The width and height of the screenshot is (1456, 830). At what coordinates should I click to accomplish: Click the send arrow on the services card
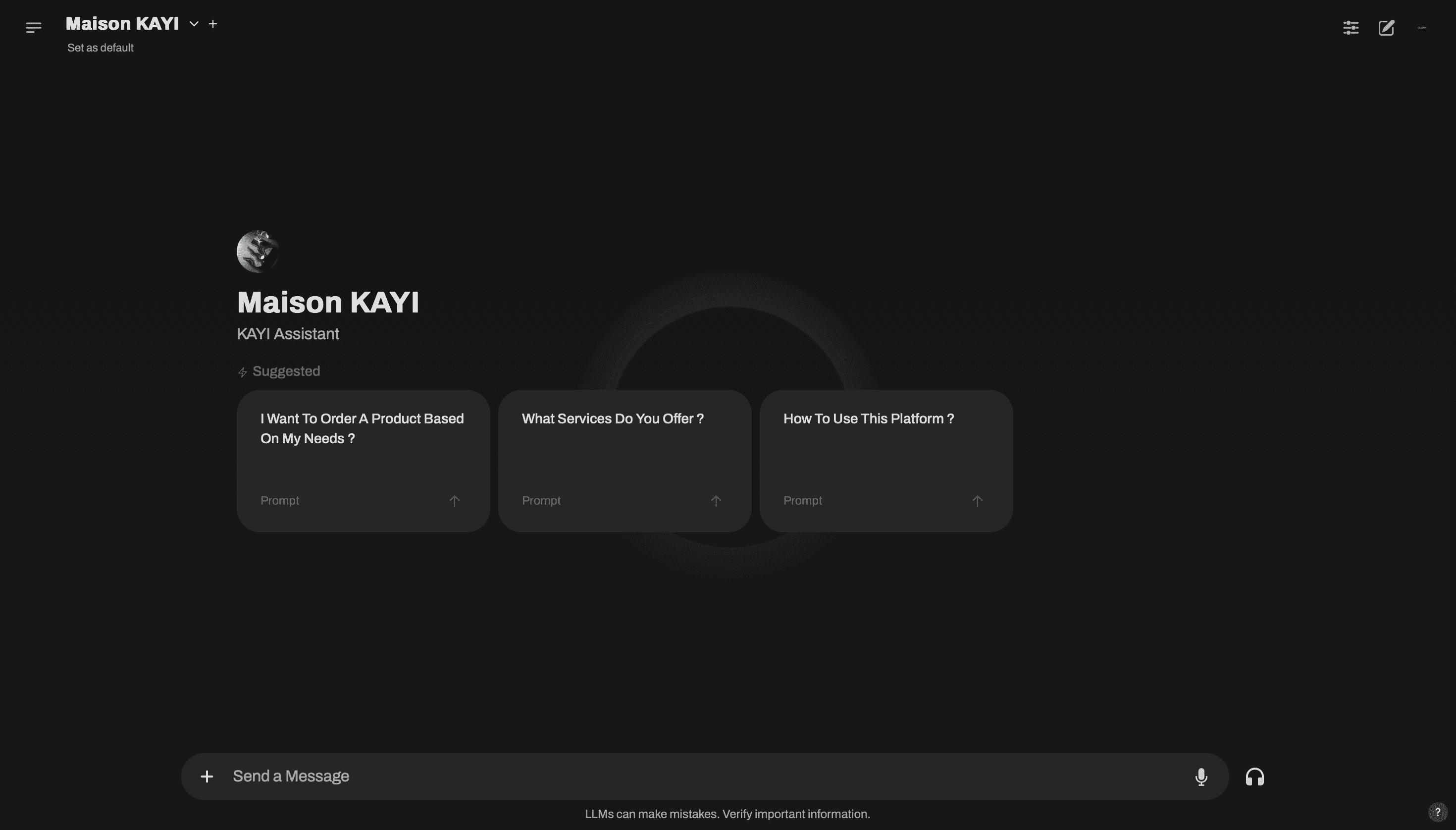[x=716, y=501]
